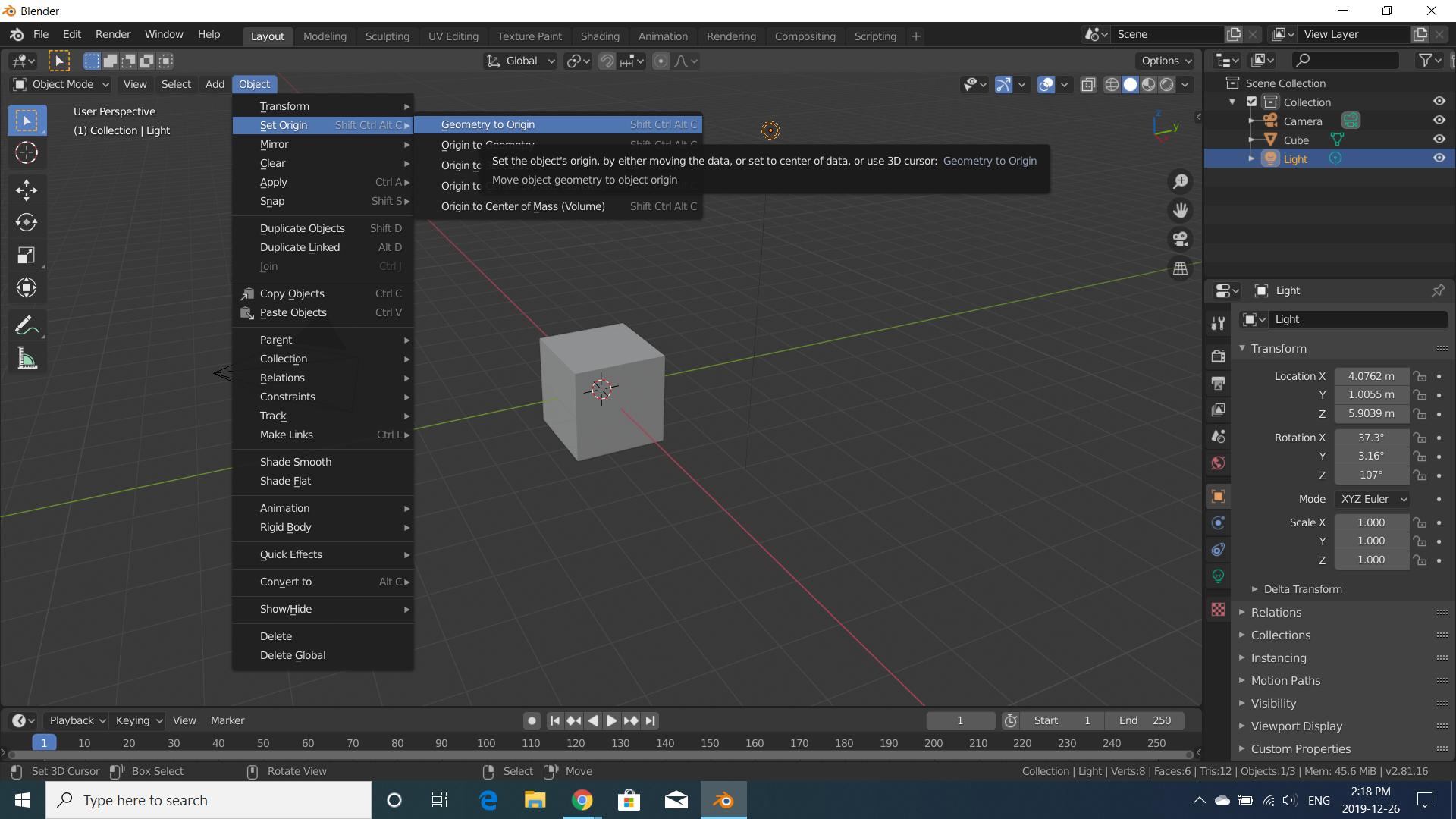Image resolution: width=1456 pixels, height=819 pixels.
Task: Switch to the Shading workspace tab
Action: (600, 36)
